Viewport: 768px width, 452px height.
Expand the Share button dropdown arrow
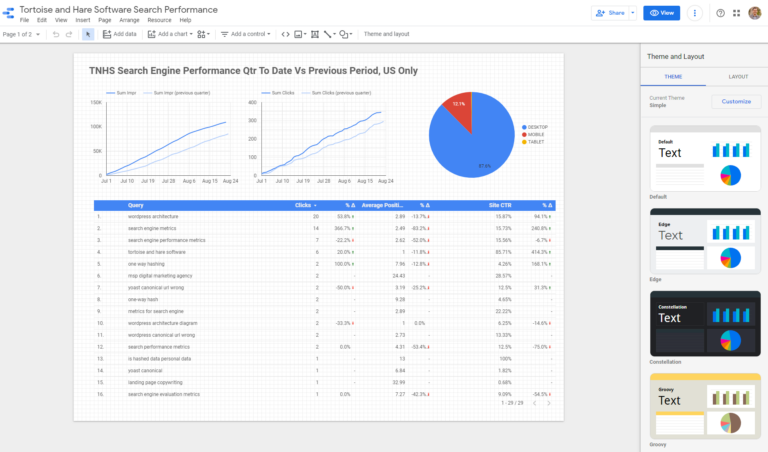click(x=633, y=13)
